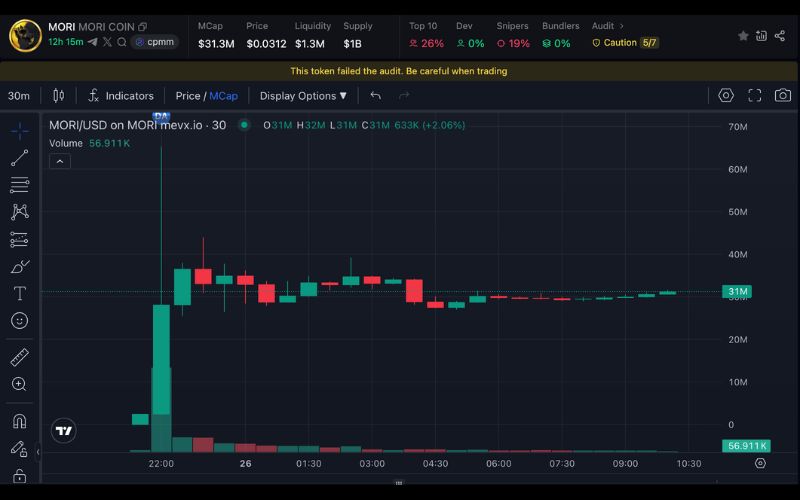Open TradingView logo link
The height and width of the screenshot is (500, 800).
[64, 431]
